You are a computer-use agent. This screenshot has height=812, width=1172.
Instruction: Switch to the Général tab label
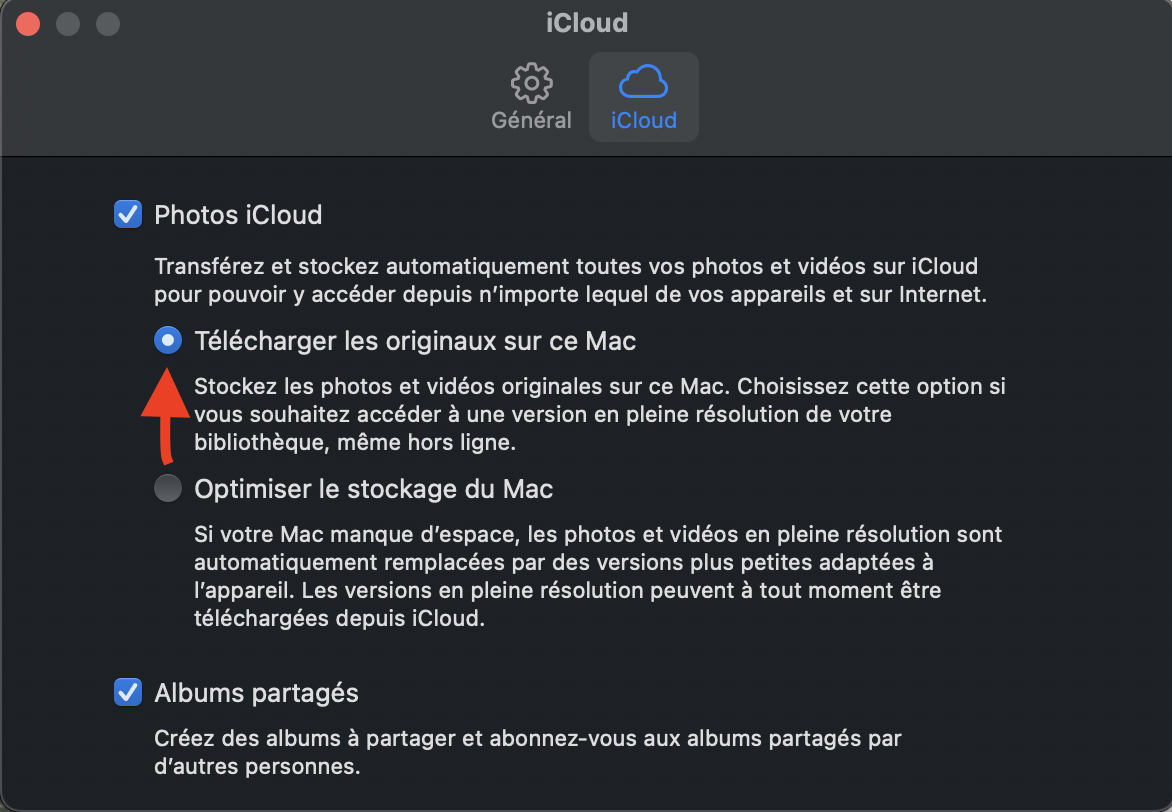531,120
